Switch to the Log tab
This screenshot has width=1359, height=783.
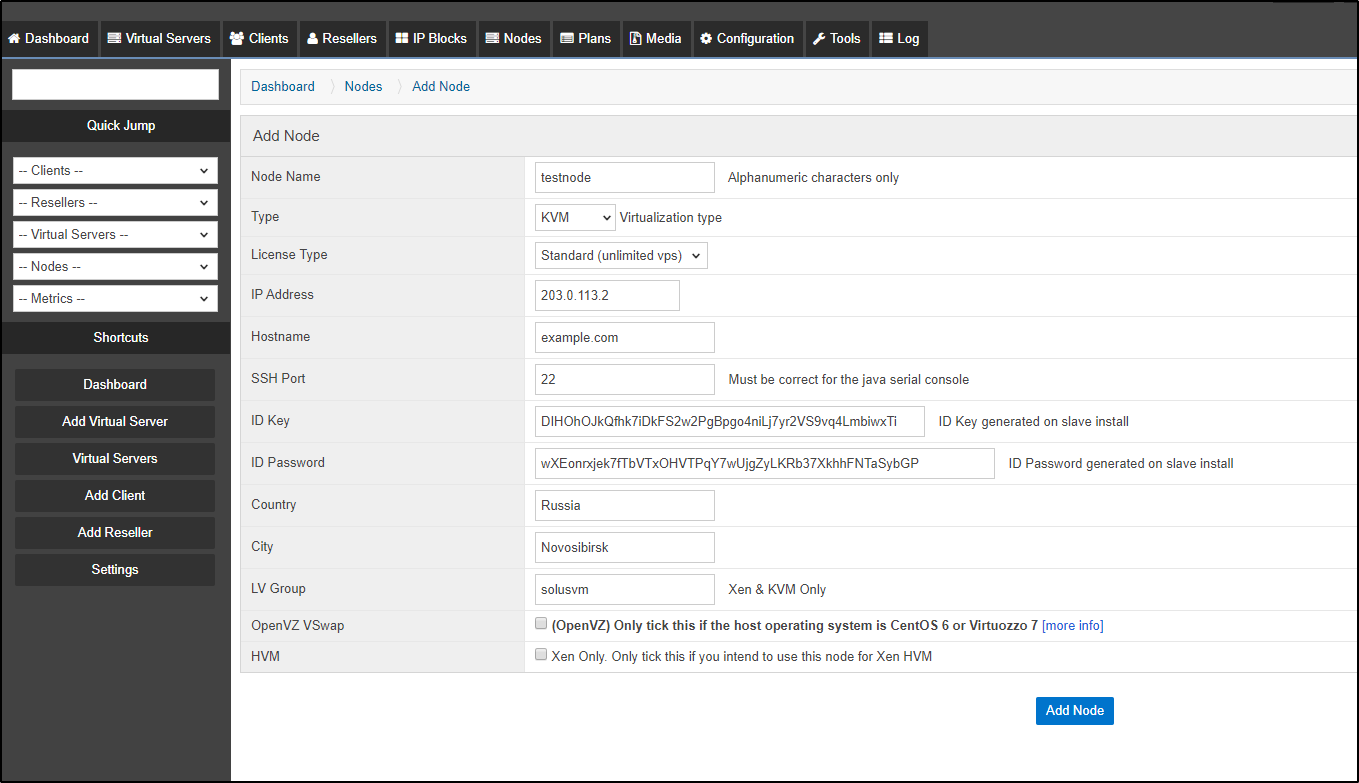[898, 39]
